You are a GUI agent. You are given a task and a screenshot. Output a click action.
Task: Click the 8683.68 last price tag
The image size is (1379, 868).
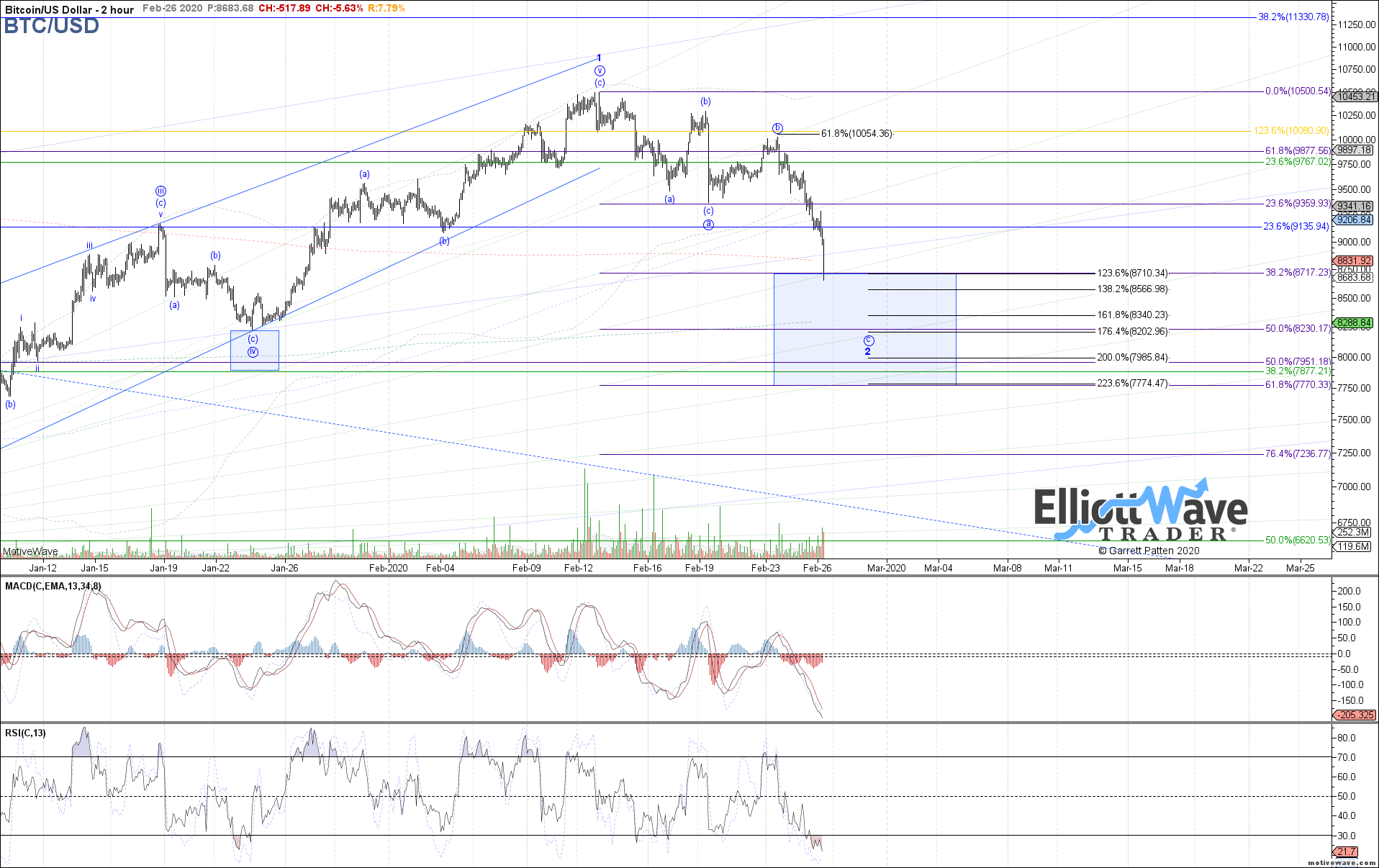(x=1354, y=278)
